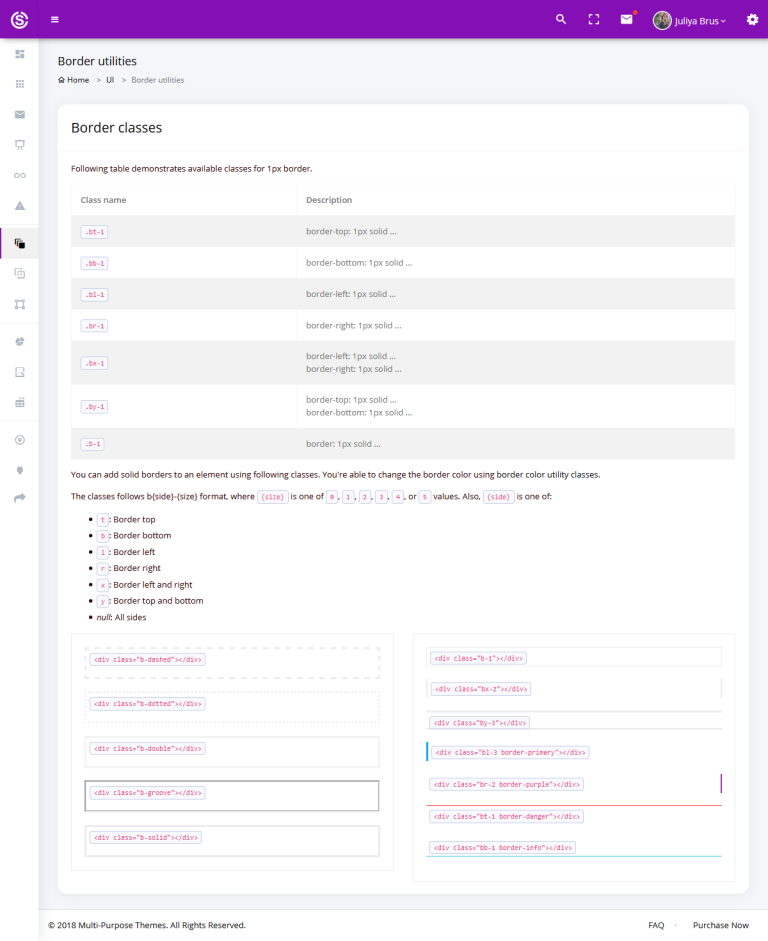
Task: Click the infinity icon in sidebar
Action: coord(19,175)
